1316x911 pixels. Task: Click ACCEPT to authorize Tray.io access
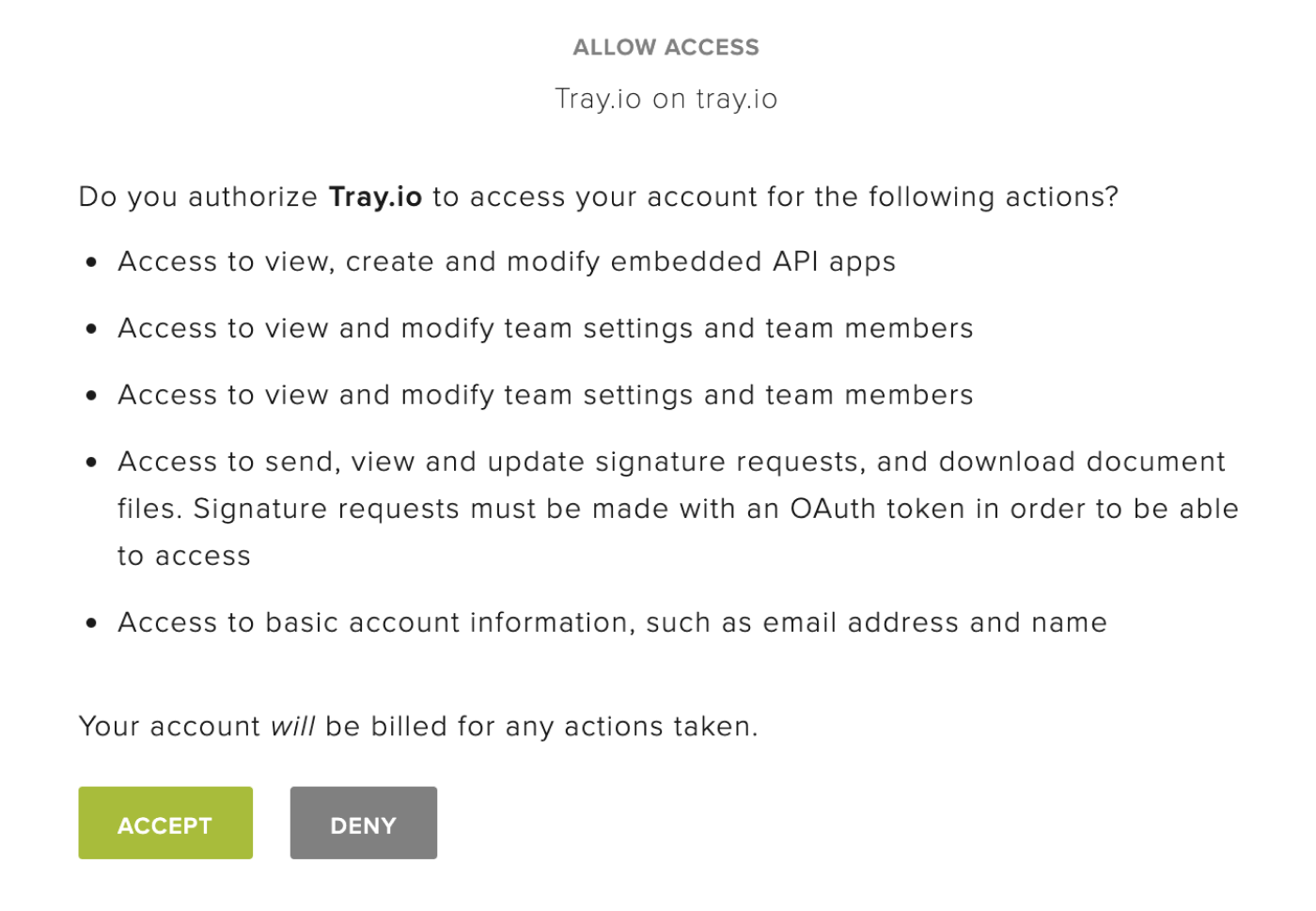(x=164, y=823)
